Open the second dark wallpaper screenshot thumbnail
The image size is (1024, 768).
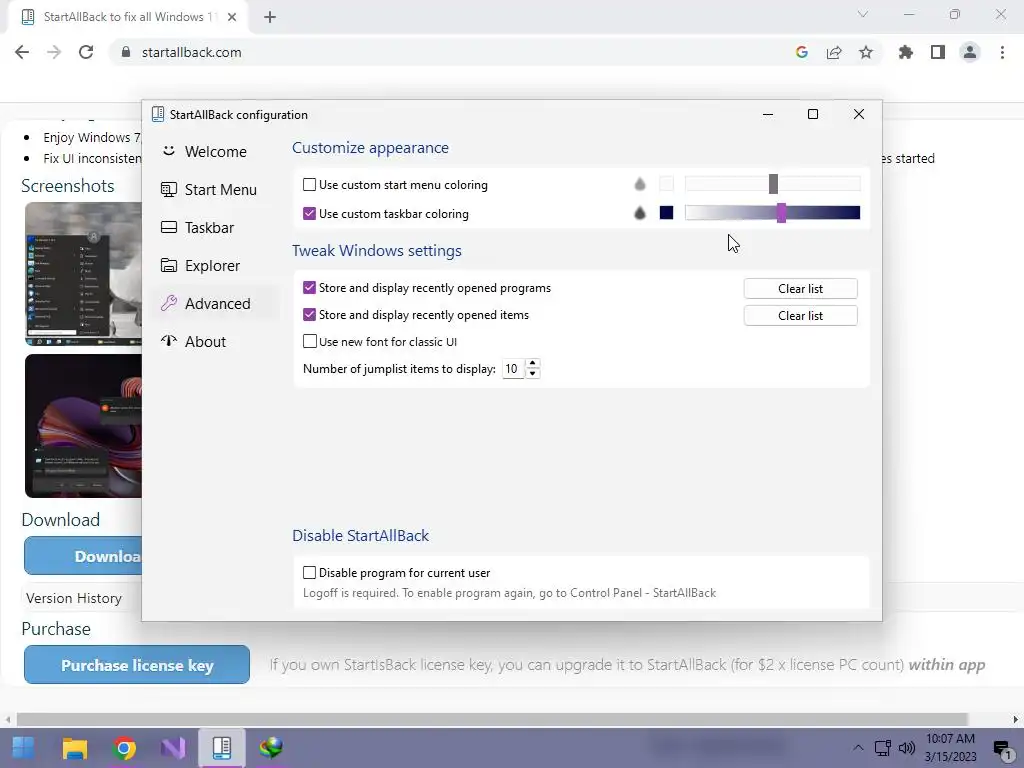(x=84, y=426)
